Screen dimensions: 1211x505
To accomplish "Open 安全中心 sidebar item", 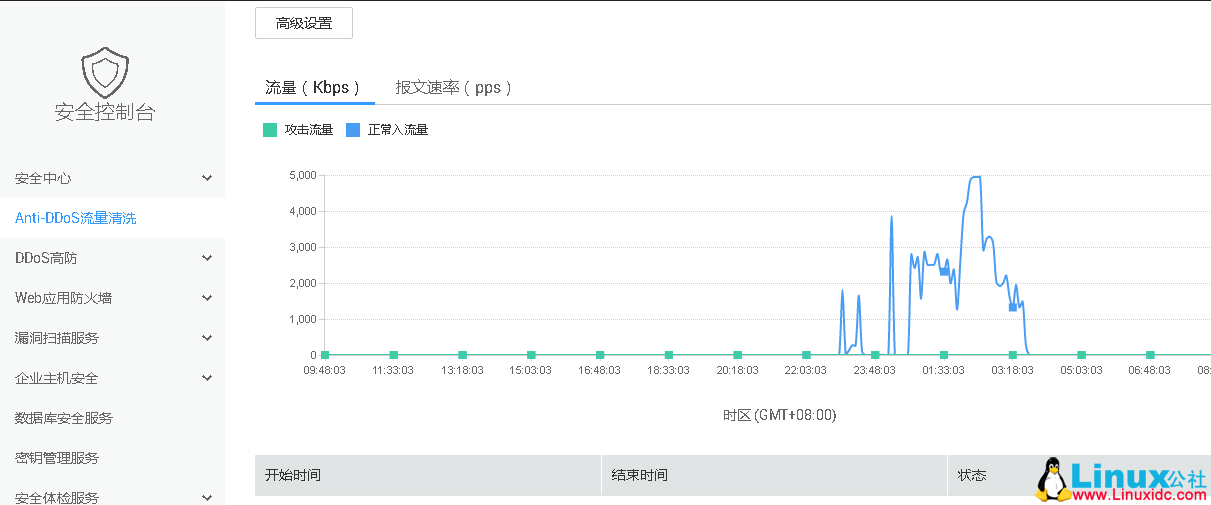I will click(x=112, y=178).
